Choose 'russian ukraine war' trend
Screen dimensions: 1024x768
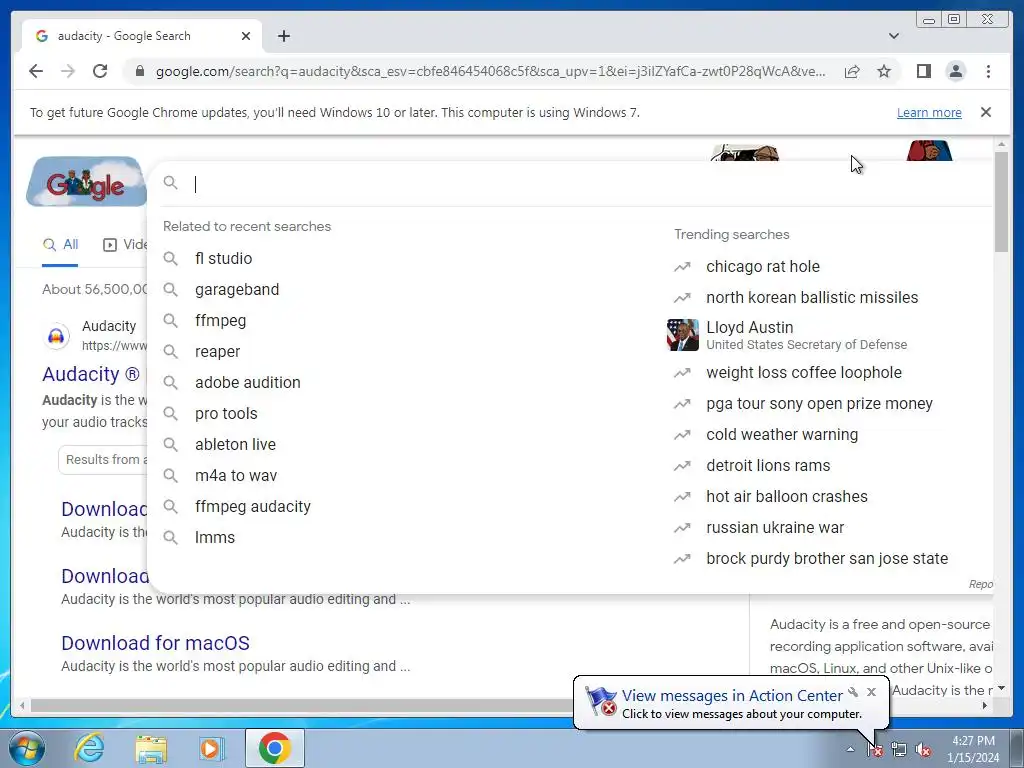(x=775, y=528)
